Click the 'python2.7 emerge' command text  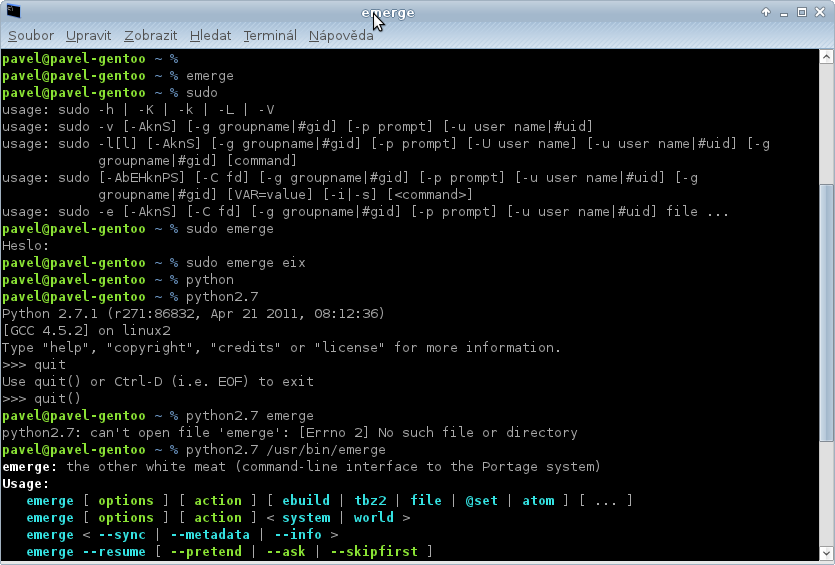[250, 415]
